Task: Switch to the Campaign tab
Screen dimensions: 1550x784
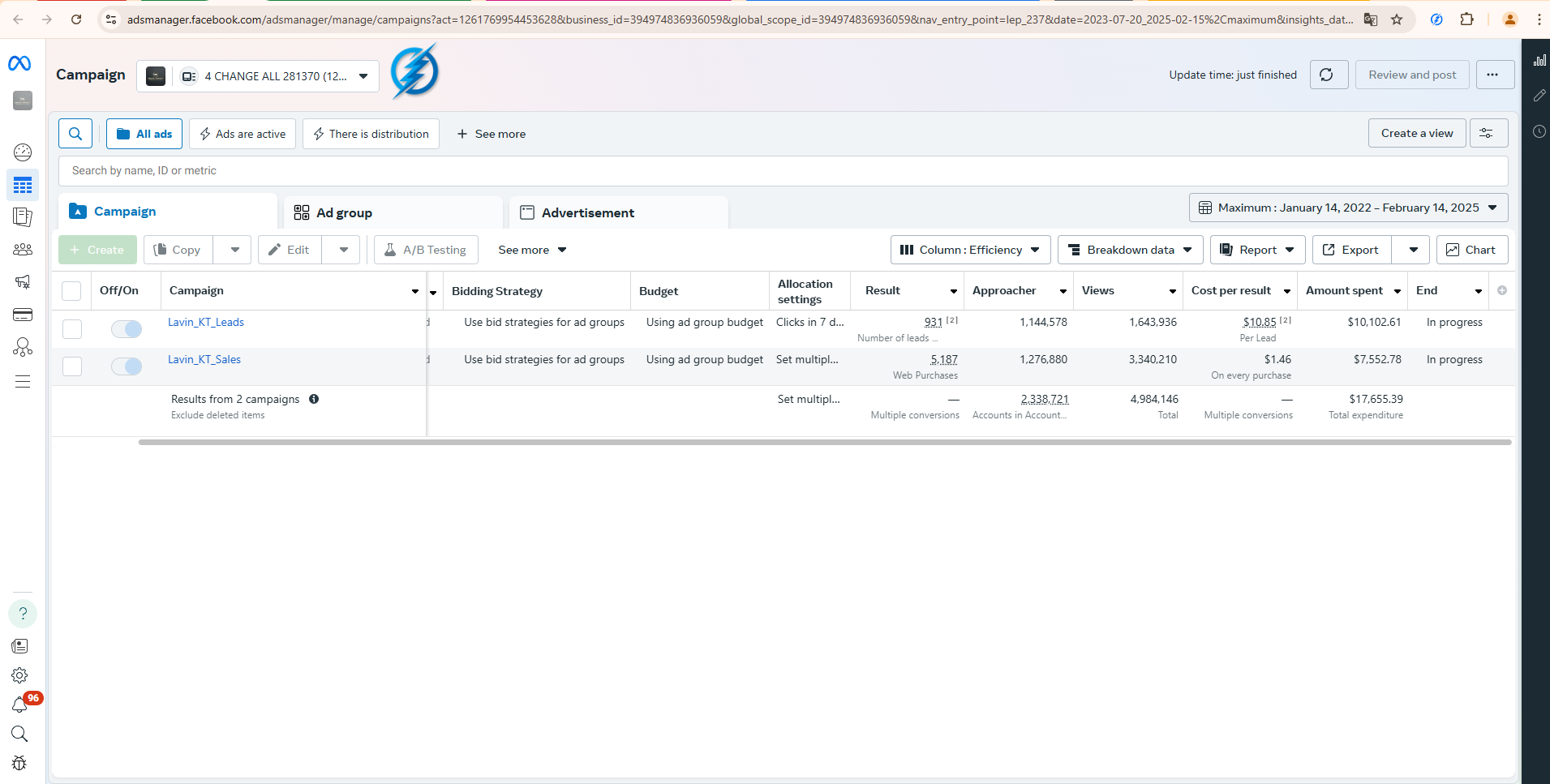Action: coord(168,211)
